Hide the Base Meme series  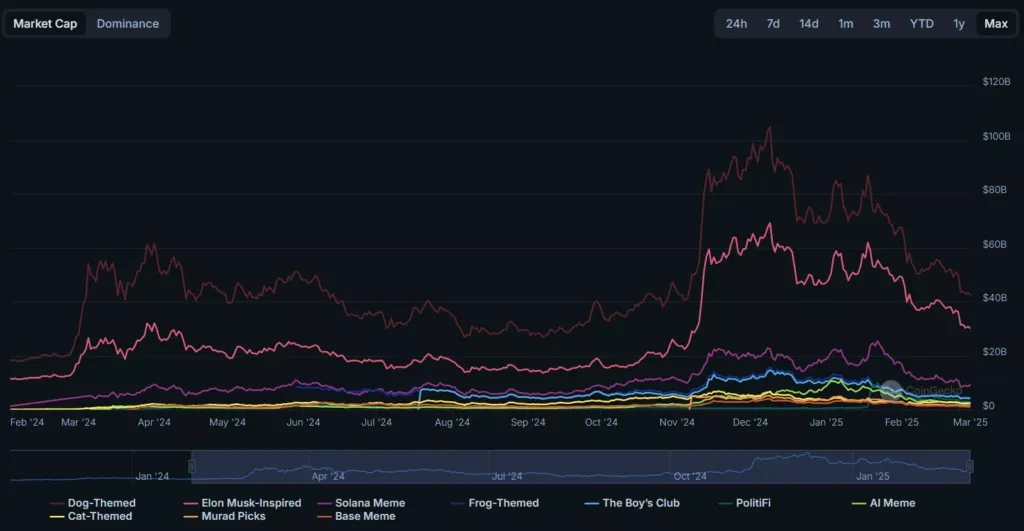(362, 516)
